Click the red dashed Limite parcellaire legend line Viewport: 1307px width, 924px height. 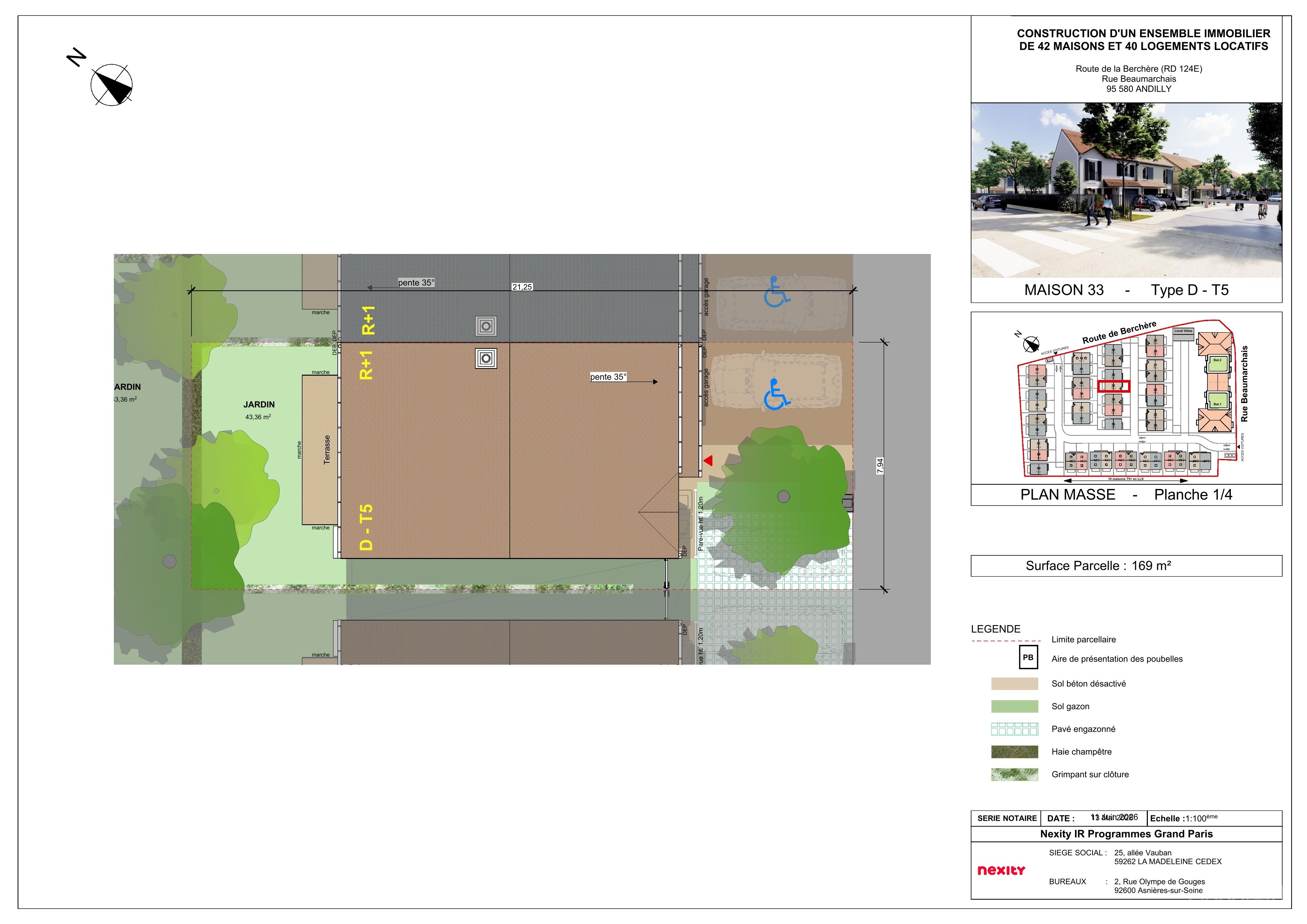(x=1006, y=641)
